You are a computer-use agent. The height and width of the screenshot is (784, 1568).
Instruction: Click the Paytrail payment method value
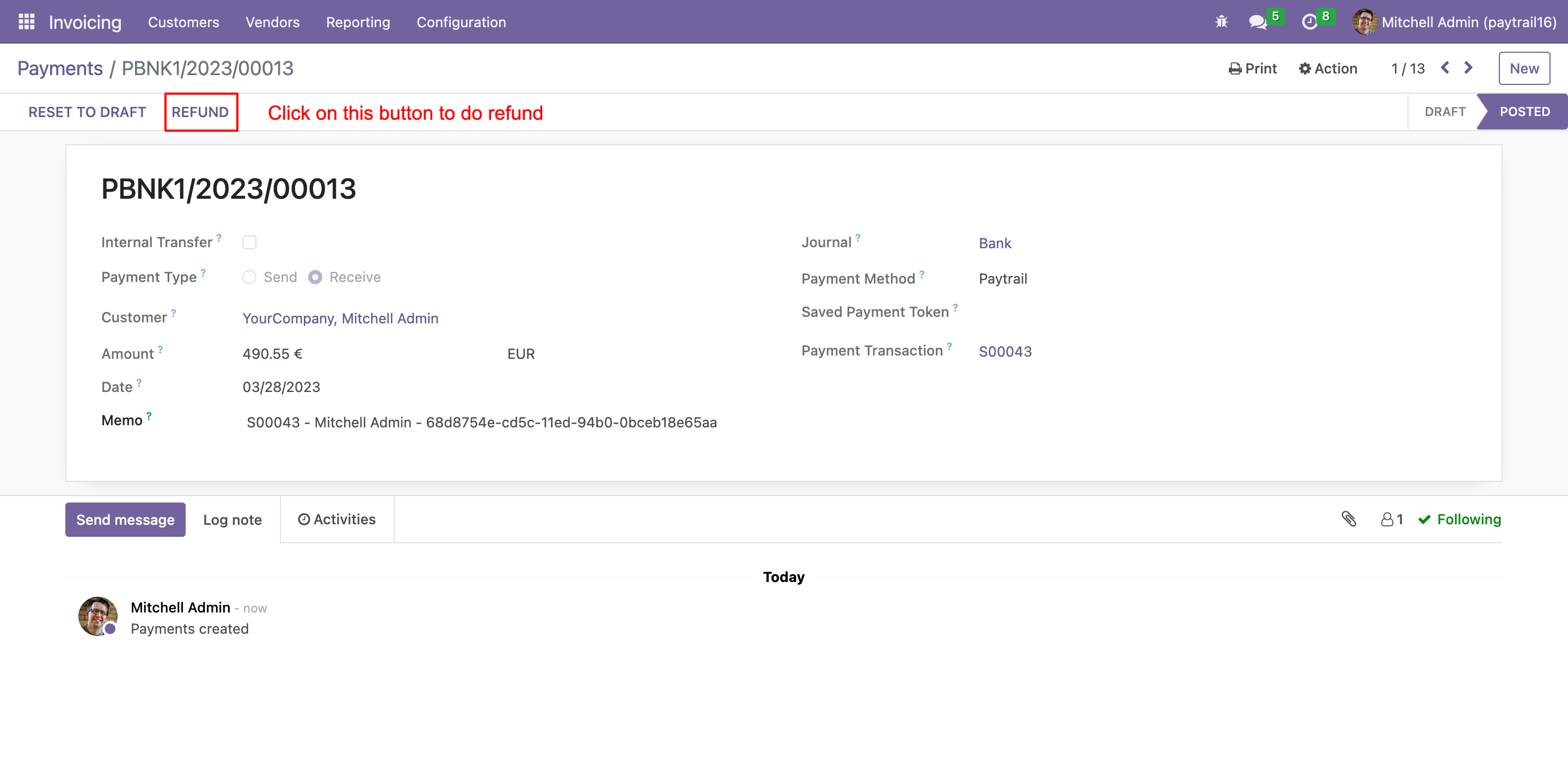pyautogui.click(x=1002, y=279)
